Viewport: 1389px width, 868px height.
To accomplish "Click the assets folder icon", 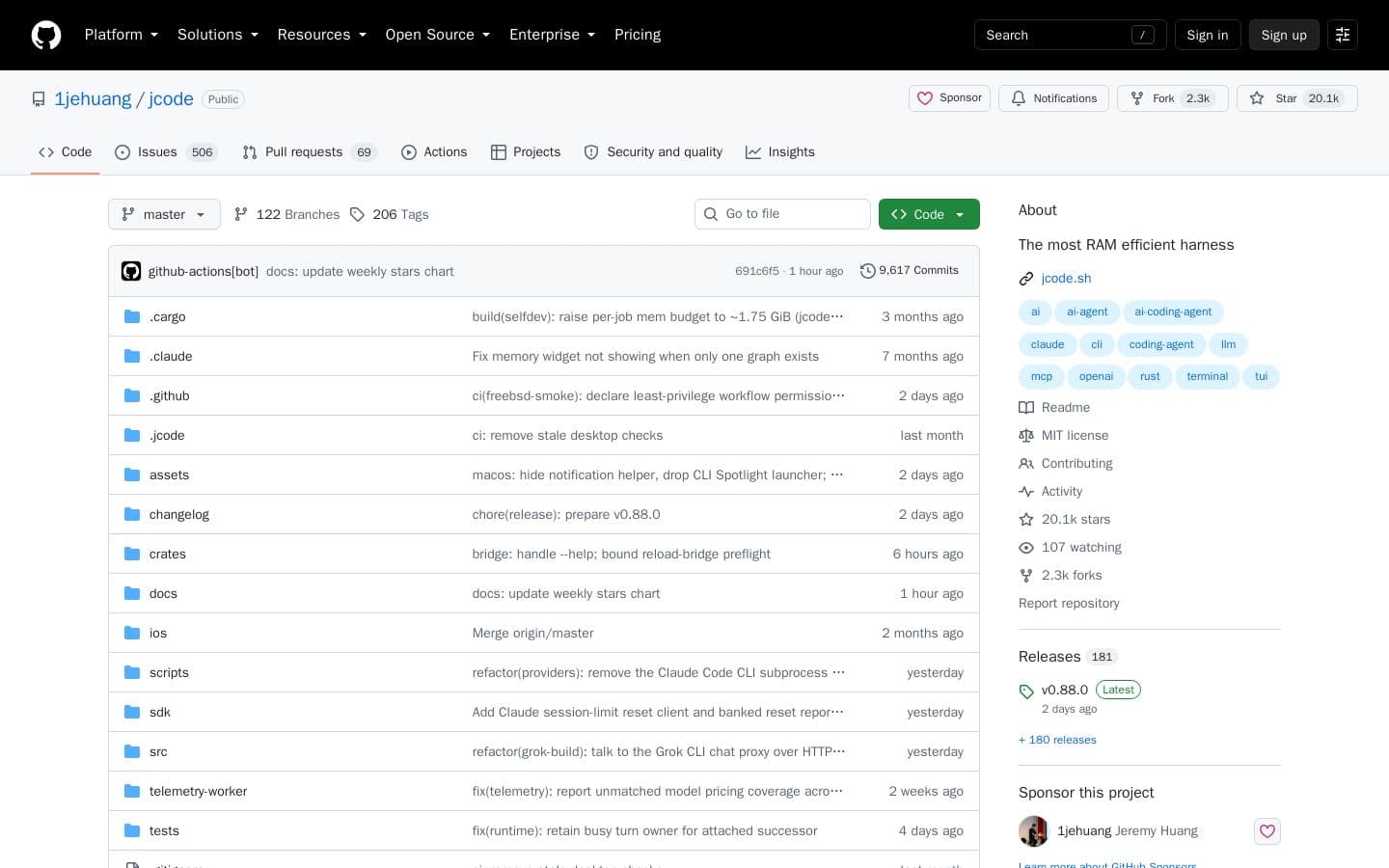I will (x=132, y=475).
